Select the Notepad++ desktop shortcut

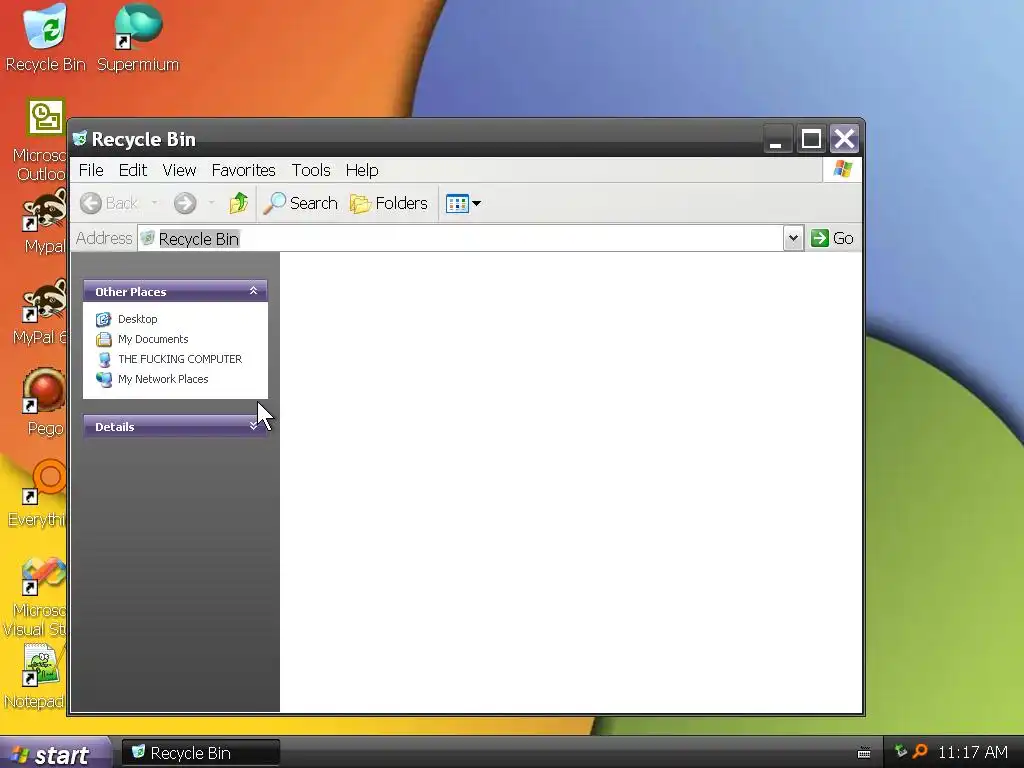35,677
